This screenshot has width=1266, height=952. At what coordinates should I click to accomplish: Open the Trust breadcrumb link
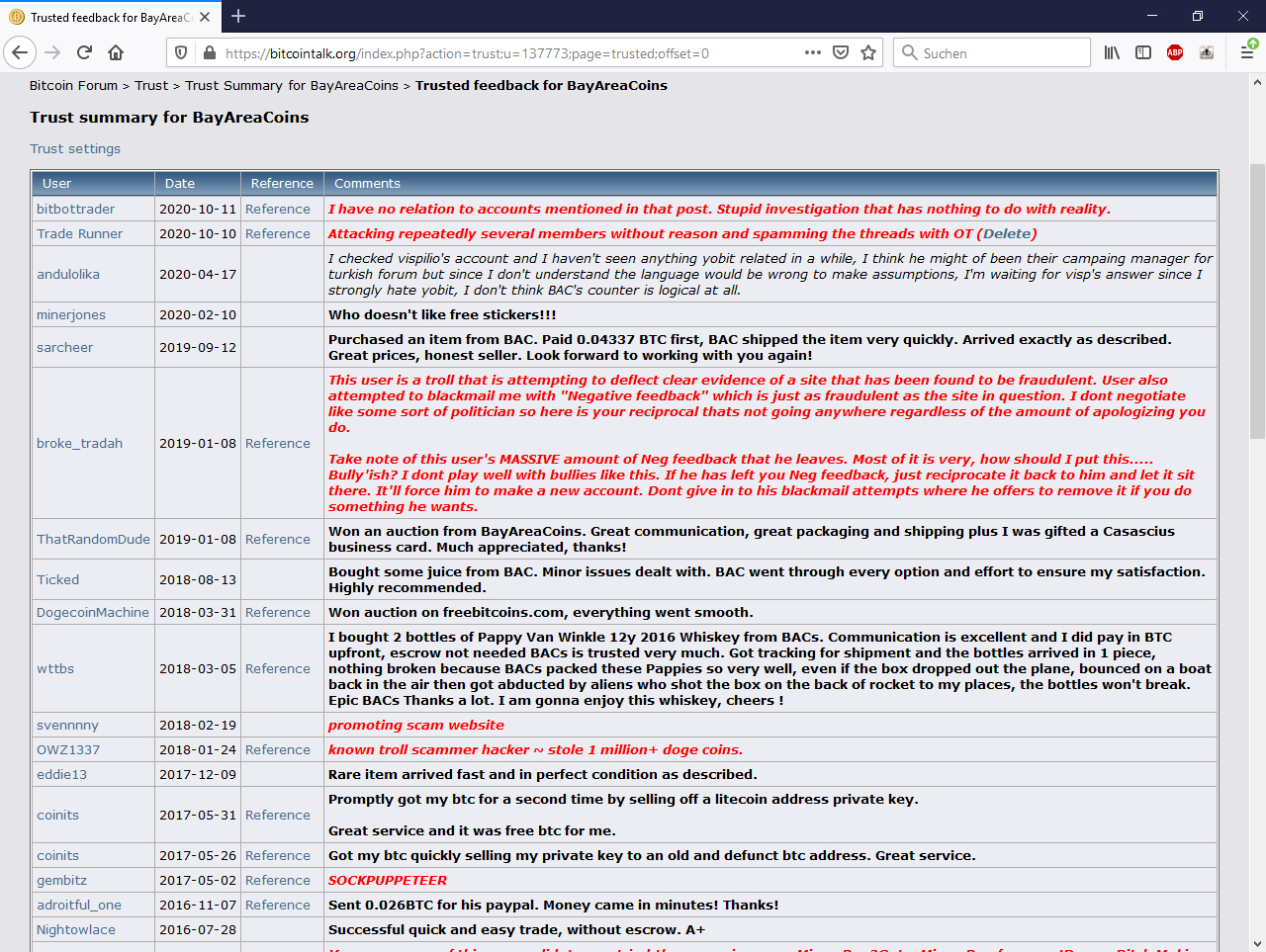click(151, 86)
